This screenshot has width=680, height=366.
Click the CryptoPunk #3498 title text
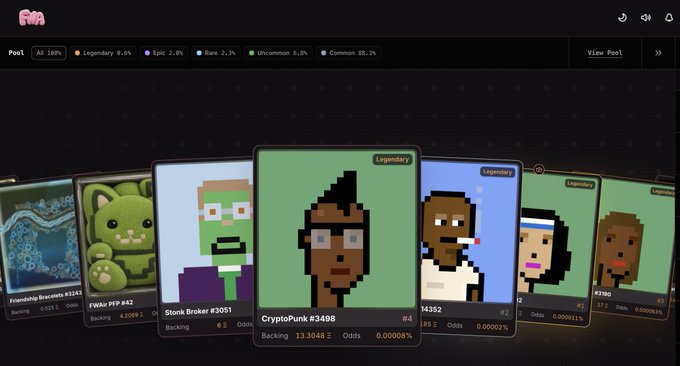click(298, 319)
